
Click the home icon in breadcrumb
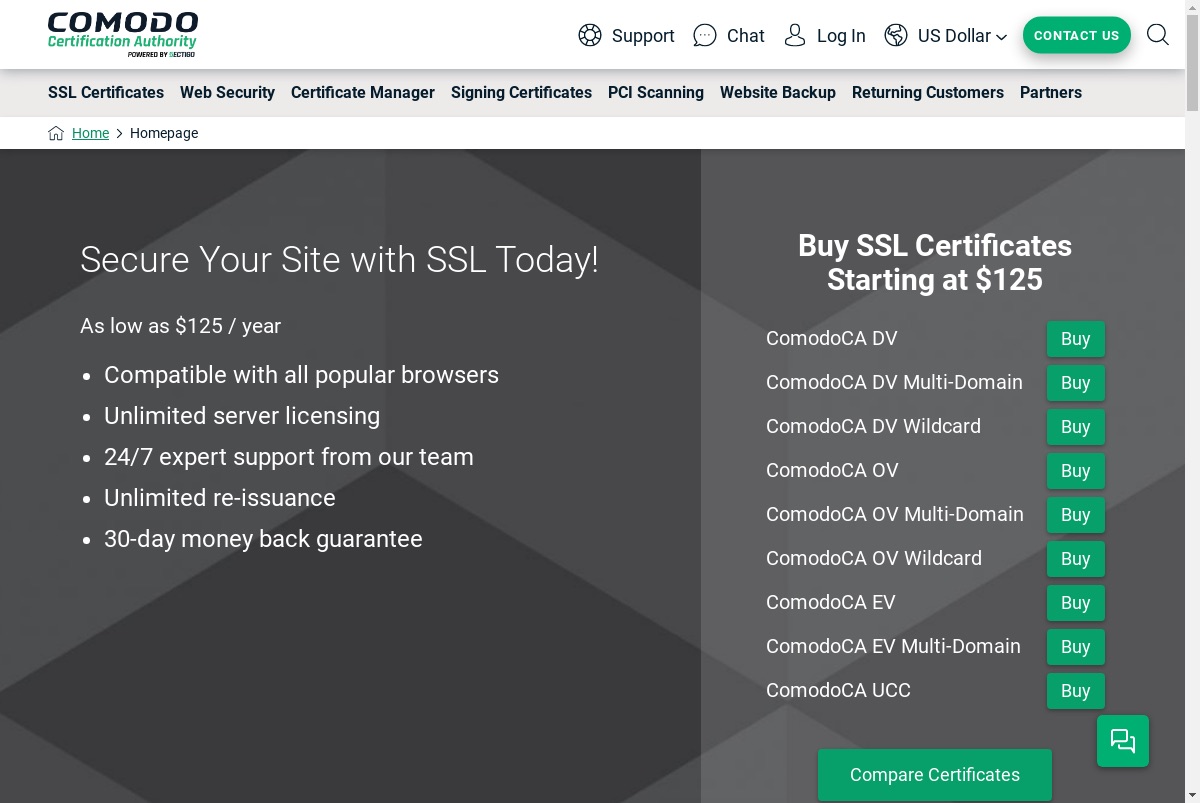(56, 133)
